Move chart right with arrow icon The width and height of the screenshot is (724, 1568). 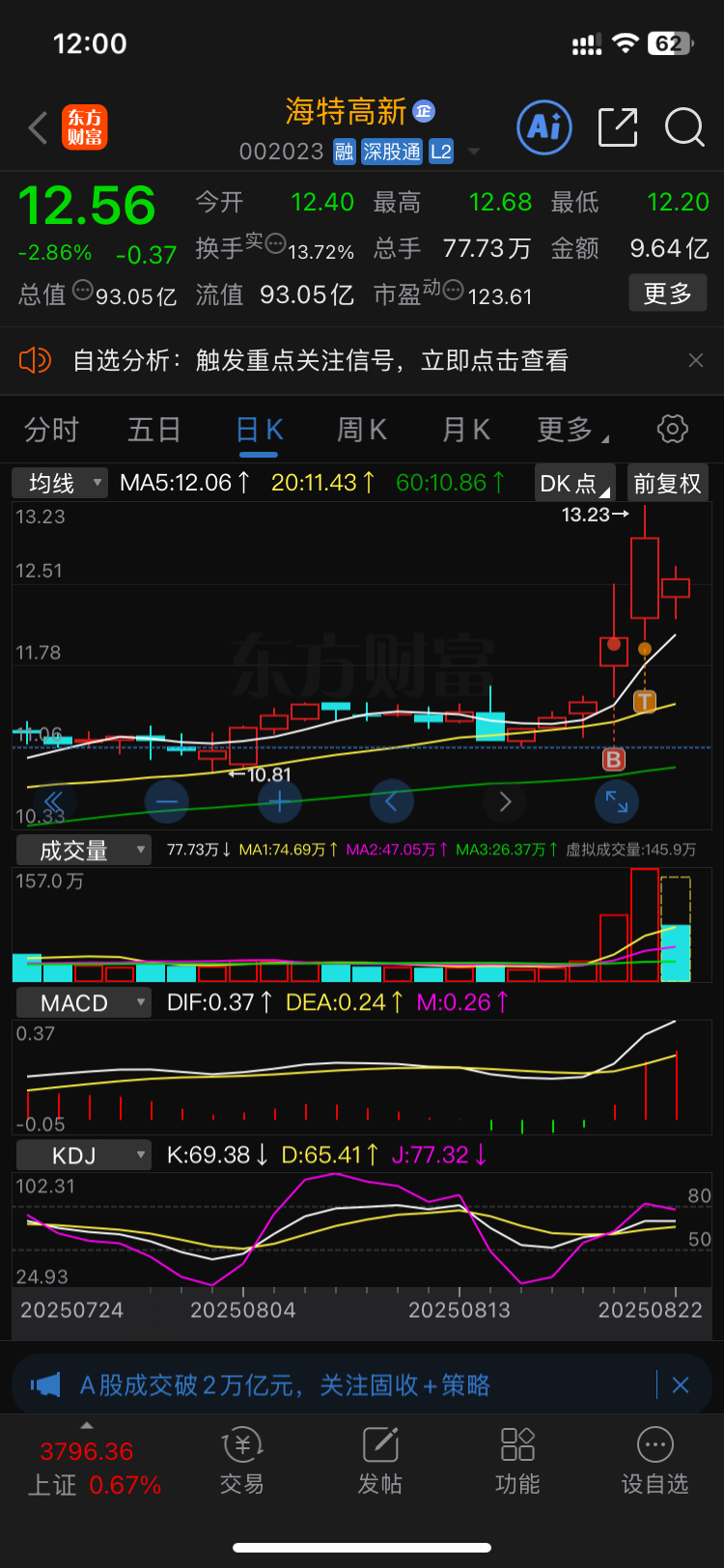coord(505,800)
